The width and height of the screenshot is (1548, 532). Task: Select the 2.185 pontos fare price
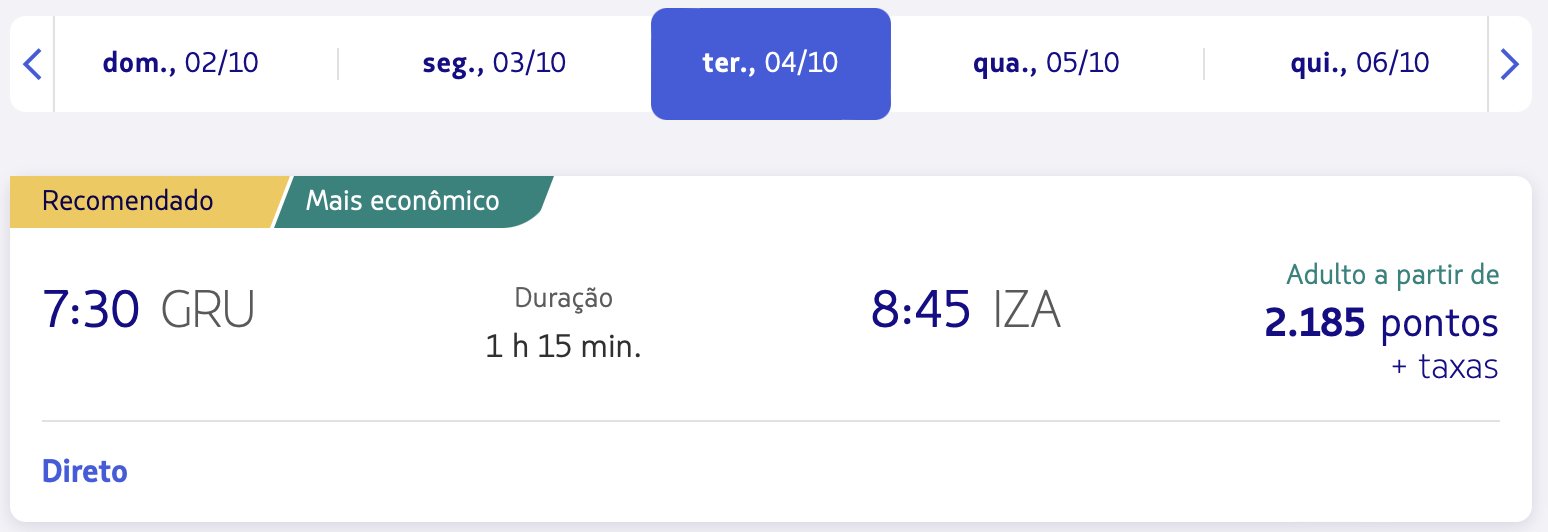point(1381,322)
